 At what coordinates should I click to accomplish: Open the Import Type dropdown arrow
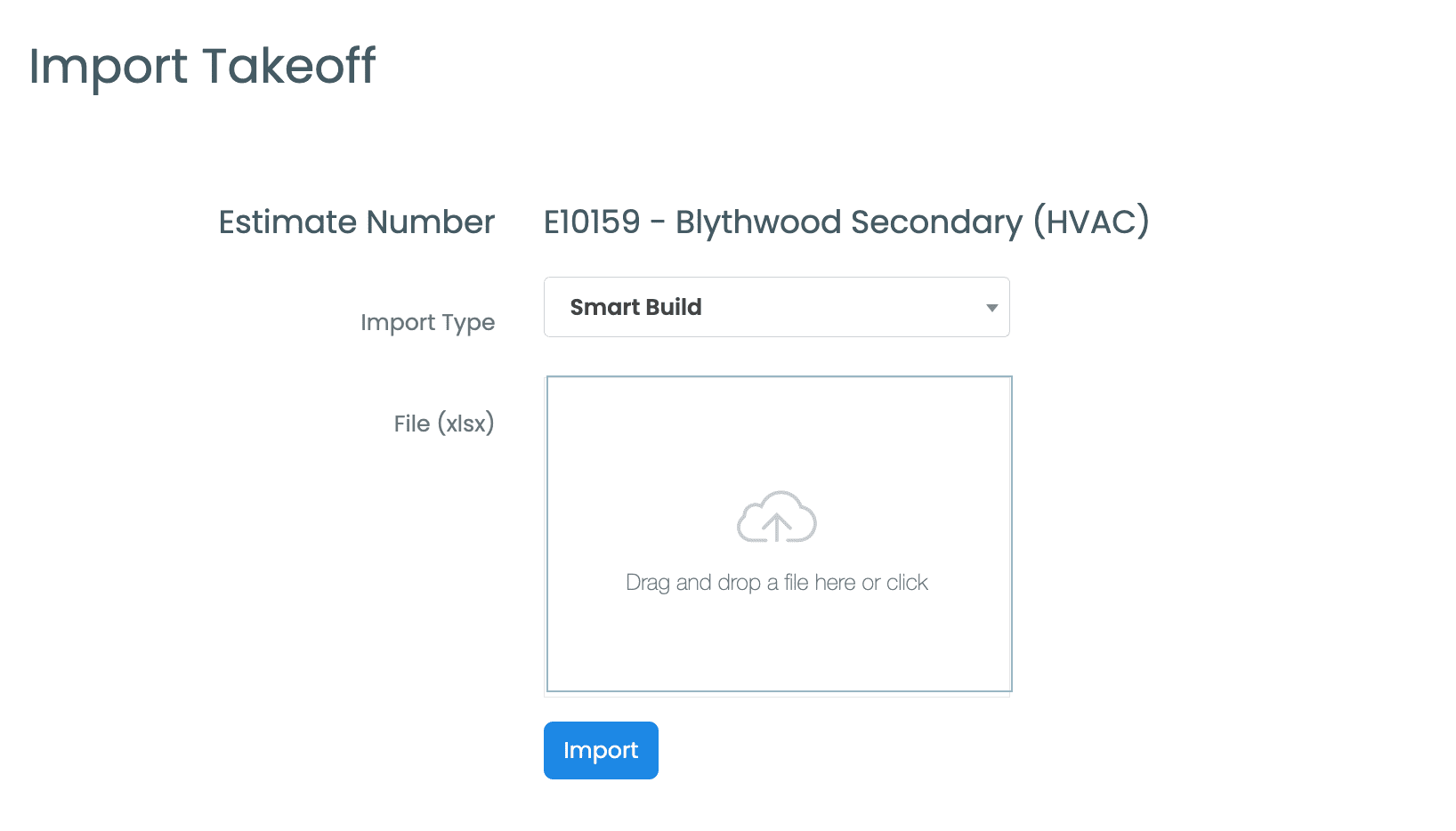(x=991, y=308)
